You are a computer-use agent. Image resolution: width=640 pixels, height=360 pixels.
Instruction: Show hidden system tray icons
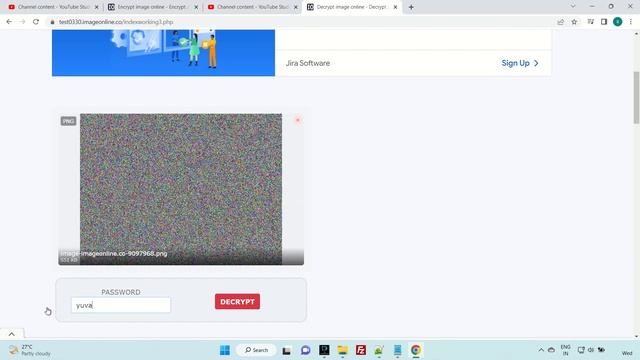coord(541,350)
